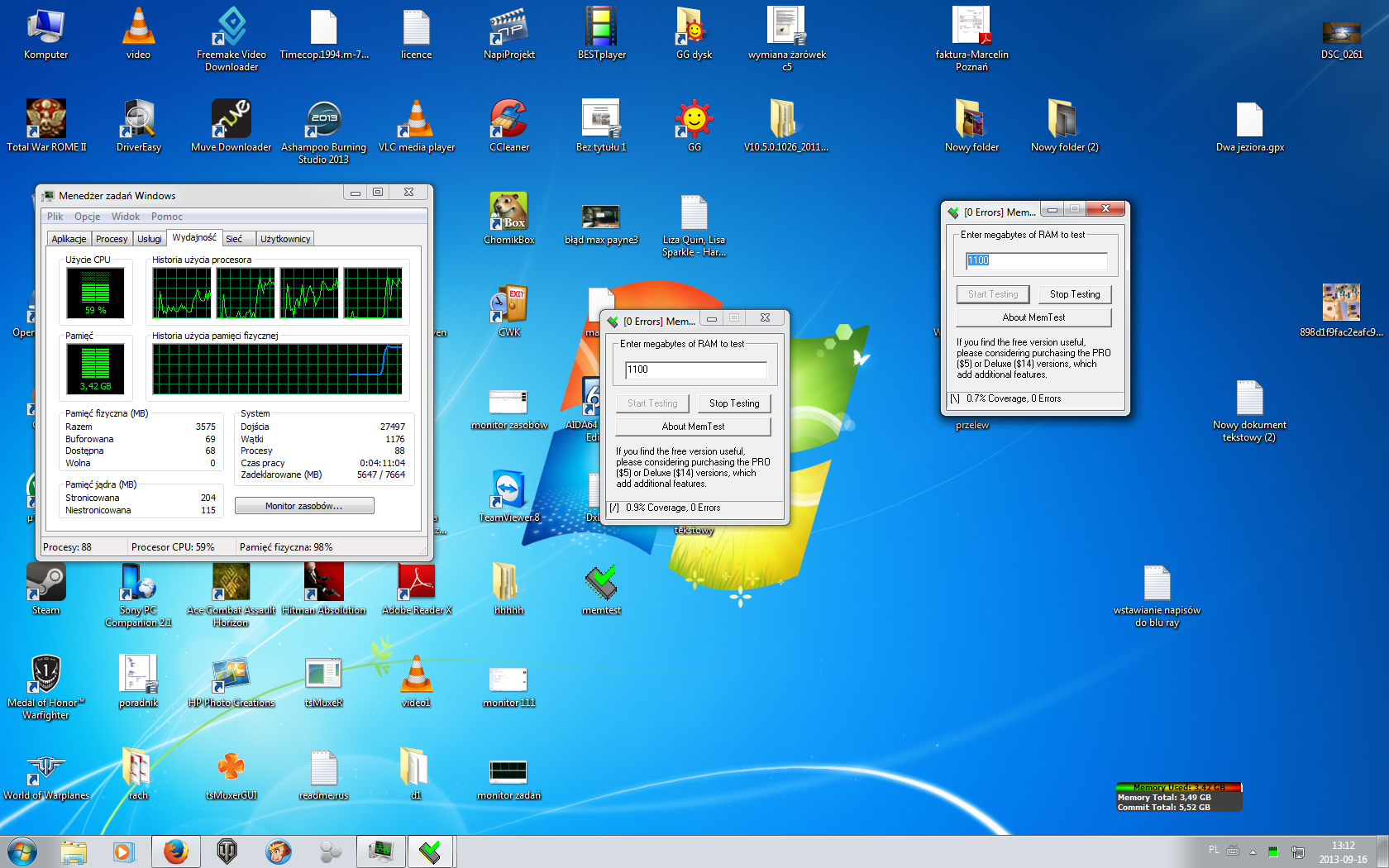
Task: Click the network icon in system tray
Action: (x=1297, y=851)
